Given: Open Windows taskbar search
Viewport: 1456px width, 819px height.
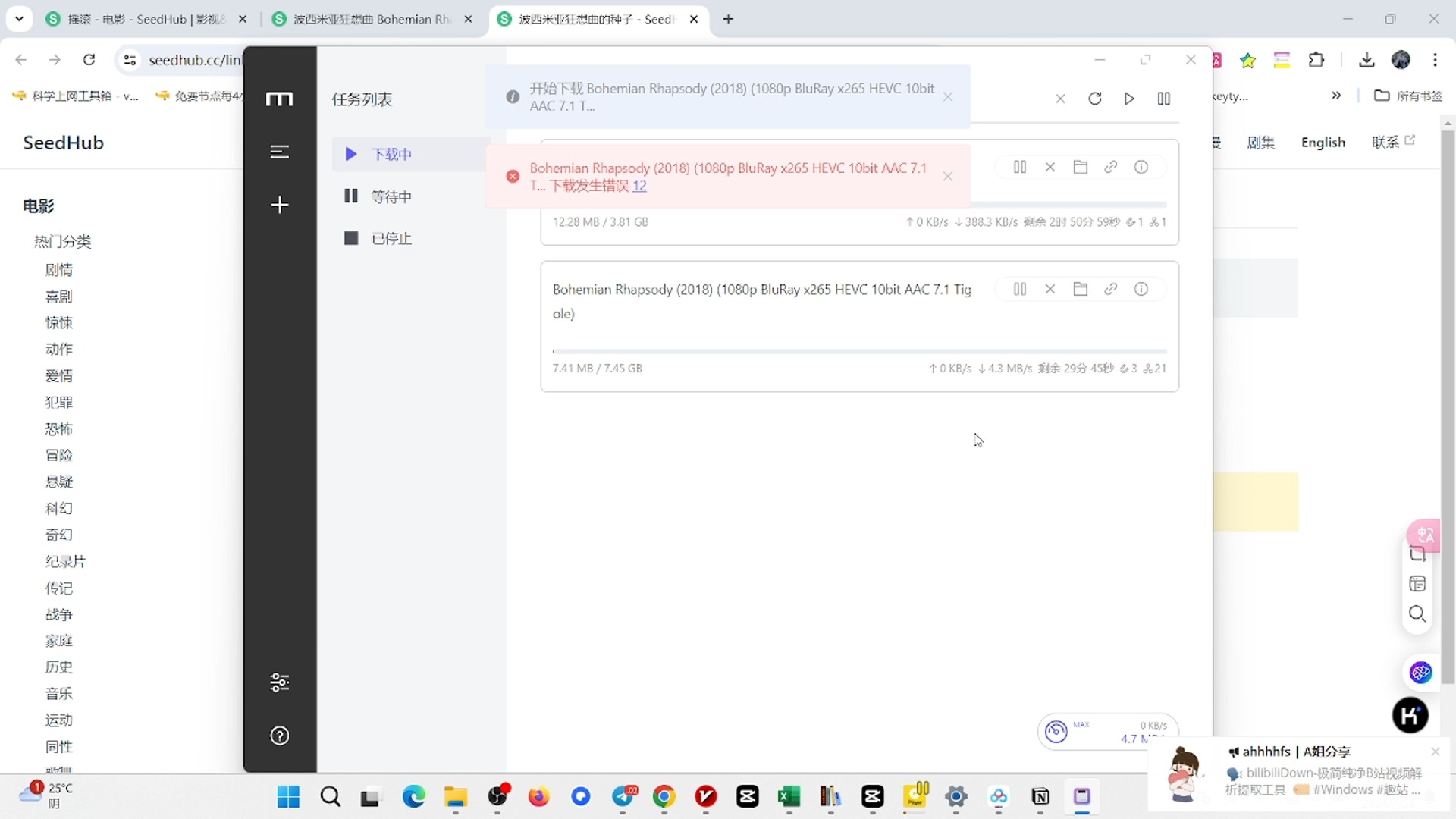Looking at the screenshot, I should [x=330, y=797].
